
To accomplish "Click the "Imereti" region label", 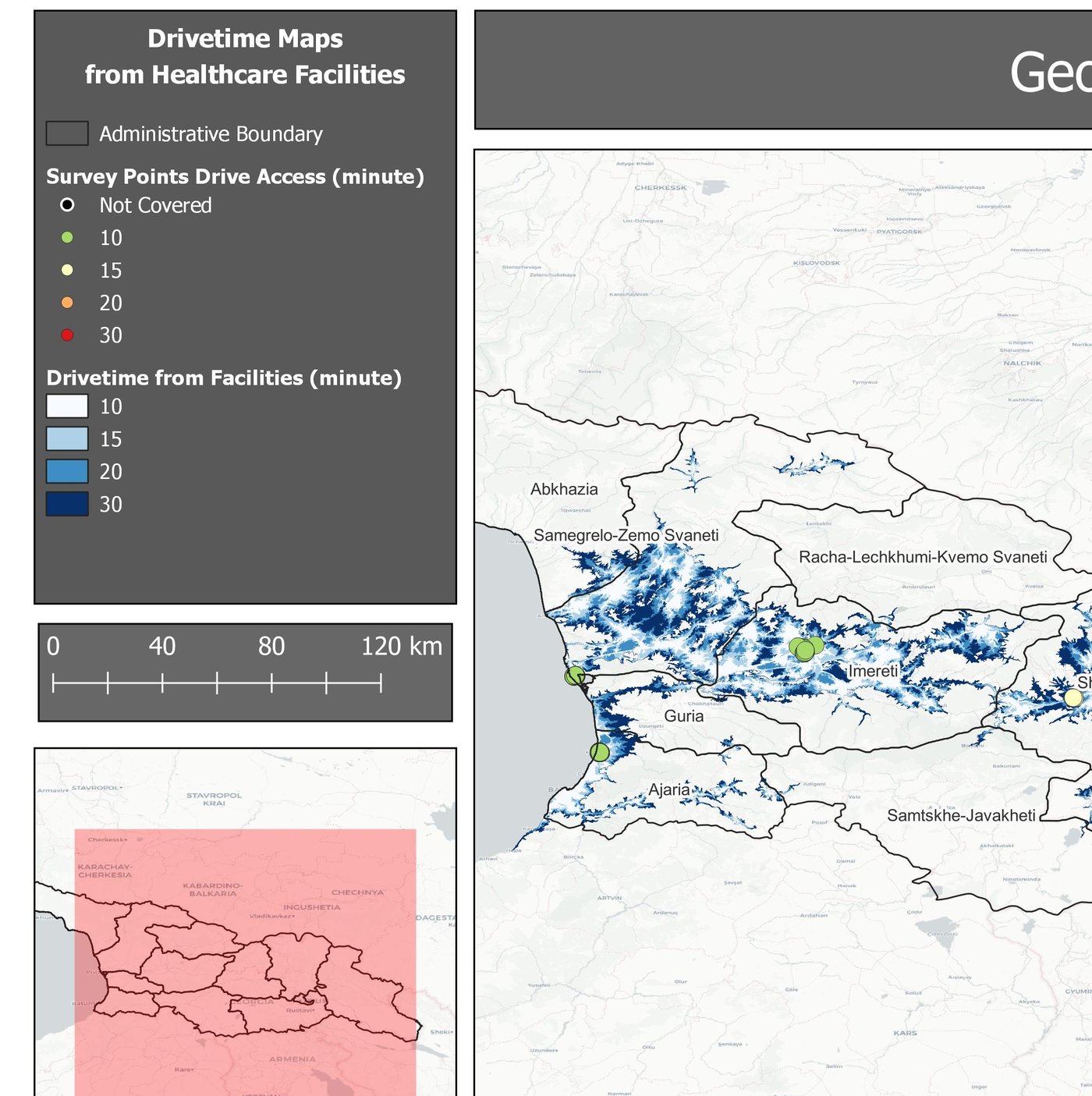I will coord(873,672).
